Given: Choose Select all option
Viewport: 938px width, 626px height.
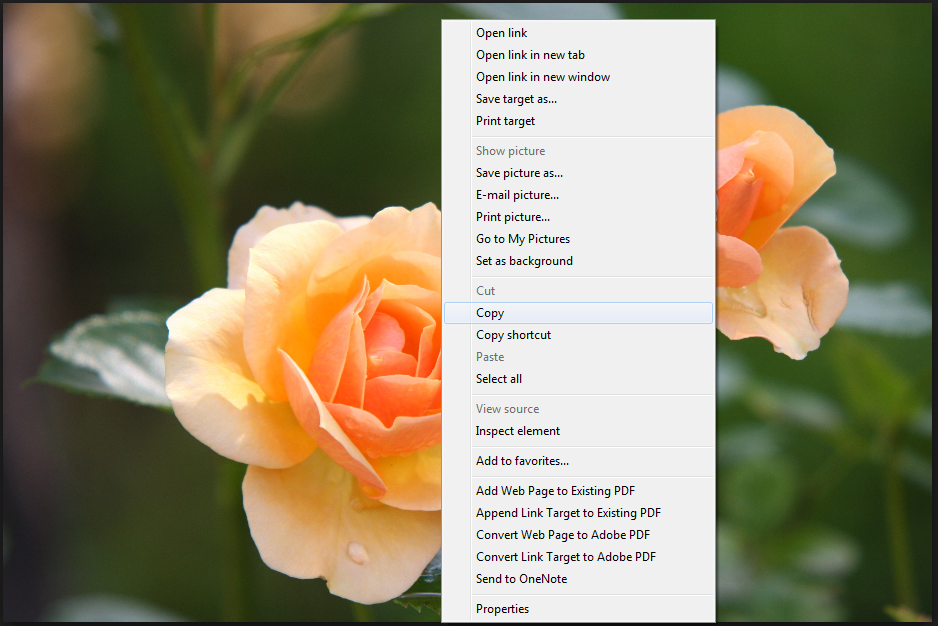Looking at the screenshot, I should (578, 379).
